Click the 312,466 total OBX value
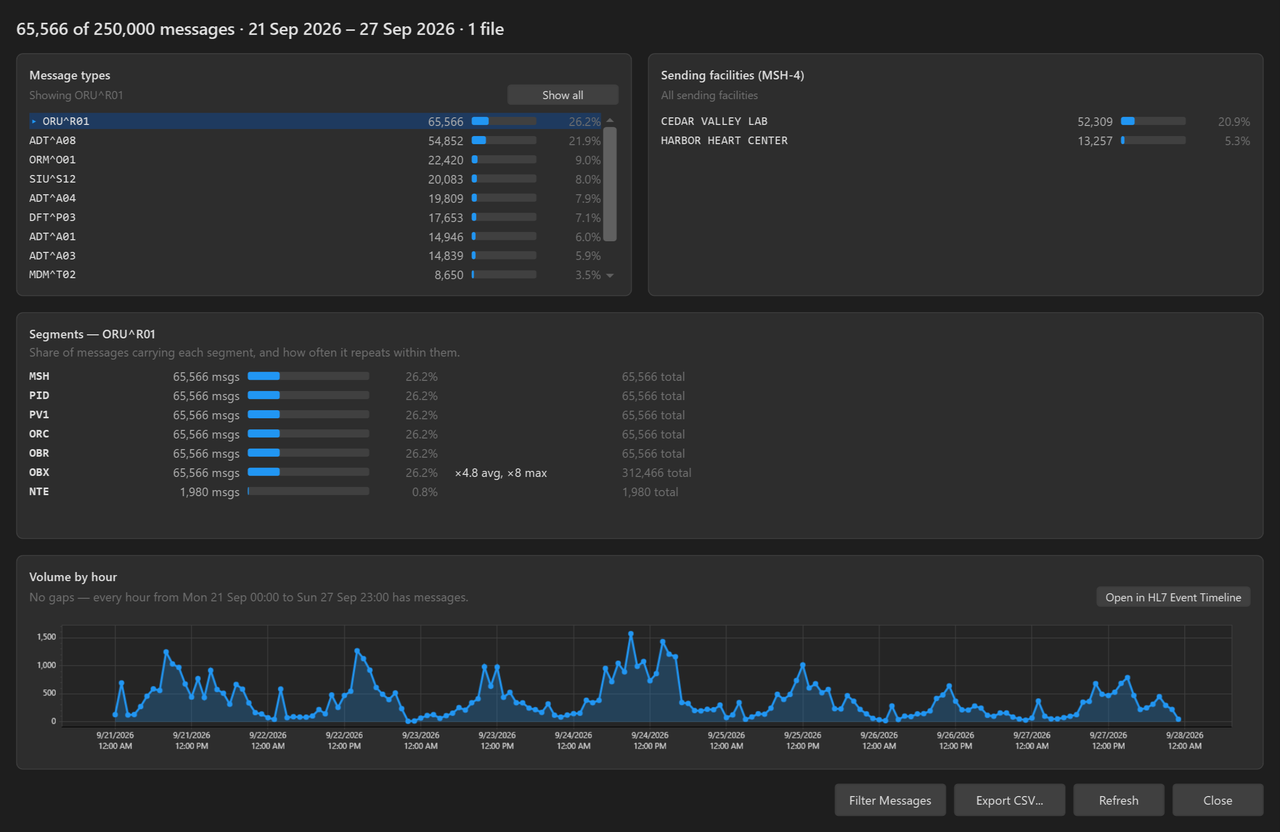 [x=656, y=473]
